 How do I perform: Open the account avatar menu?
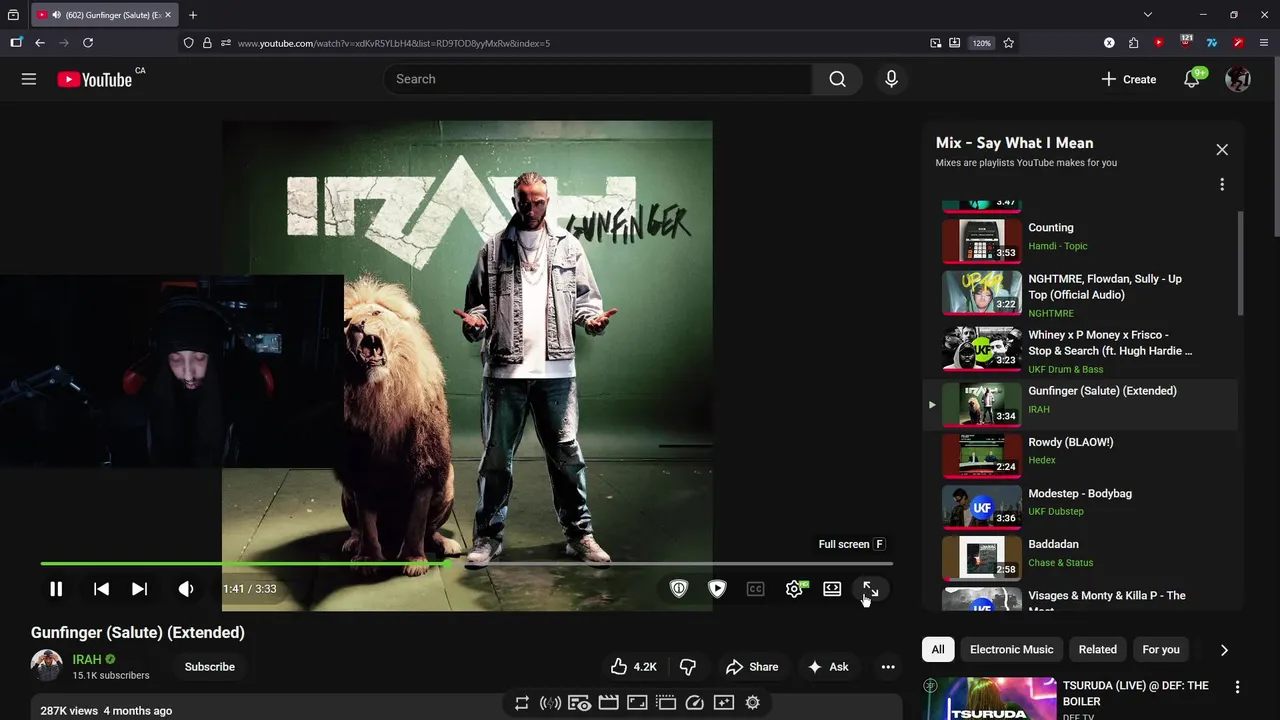pyautogui.click(x=1238, y=79)
